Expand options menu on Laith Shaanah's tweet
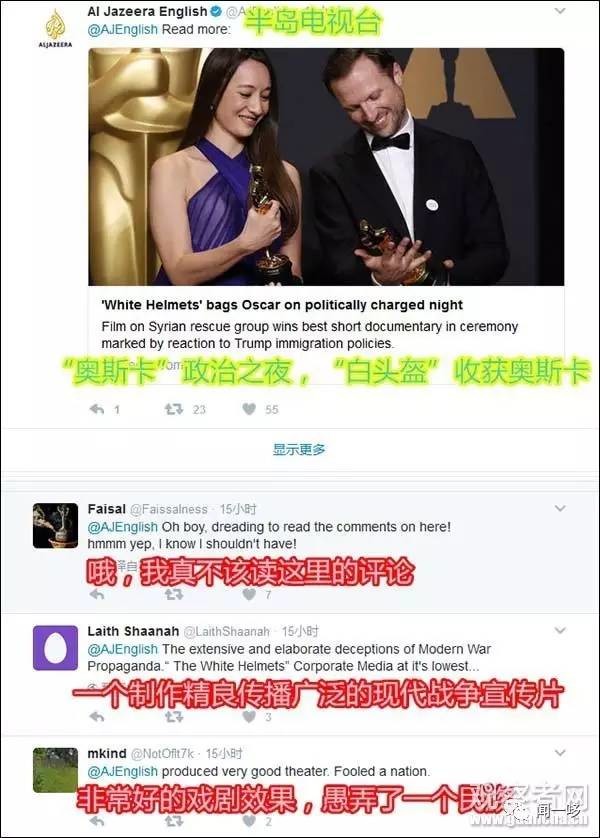 pyautogui.click(x=559, y=631)
